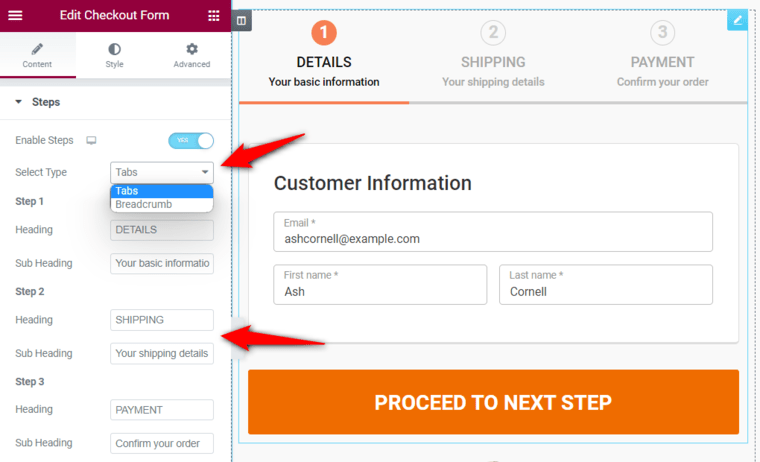Click the responsive mode monitor icon
Viewport: 760px width, 462px height.
(91, 141)
